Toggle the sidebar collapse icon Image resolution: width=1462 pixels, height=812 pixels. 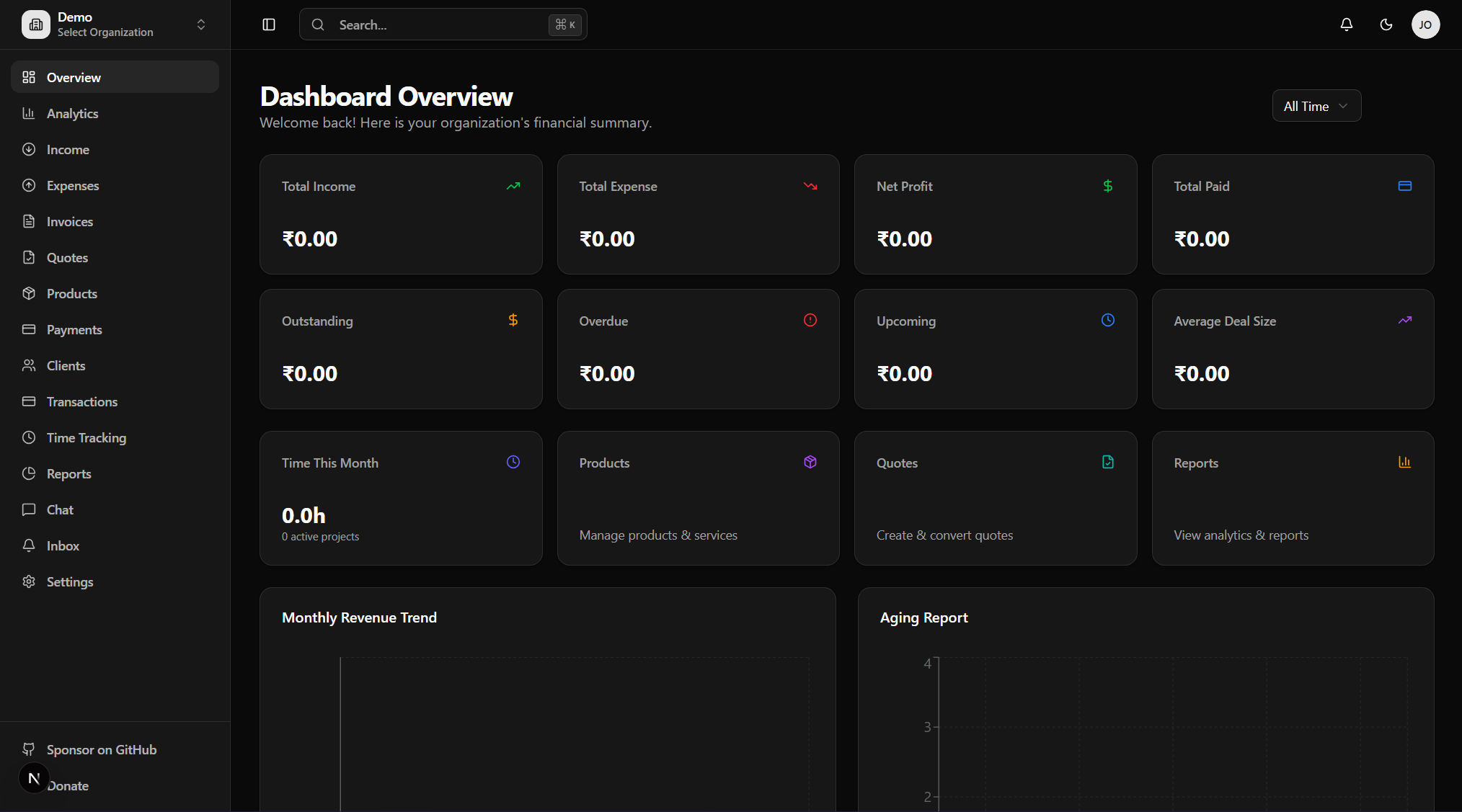(x=269, y=24)
